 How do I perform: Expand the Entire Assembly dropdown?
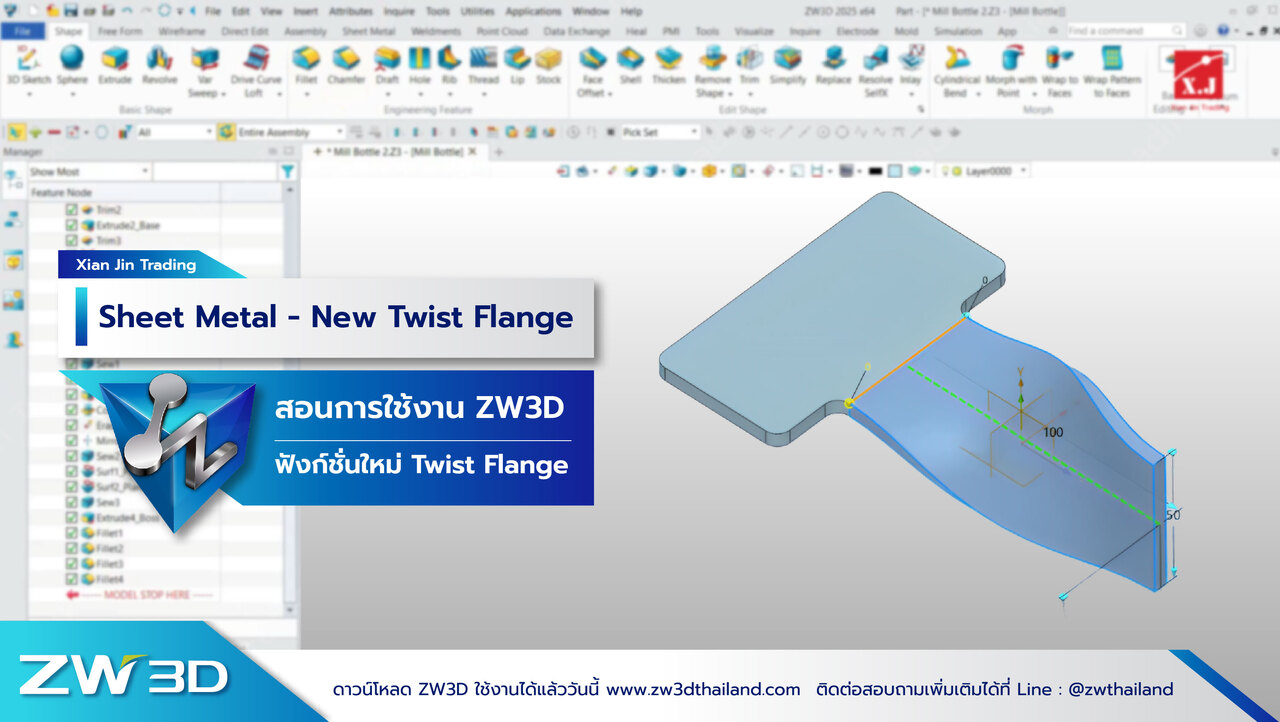(340, 132)
